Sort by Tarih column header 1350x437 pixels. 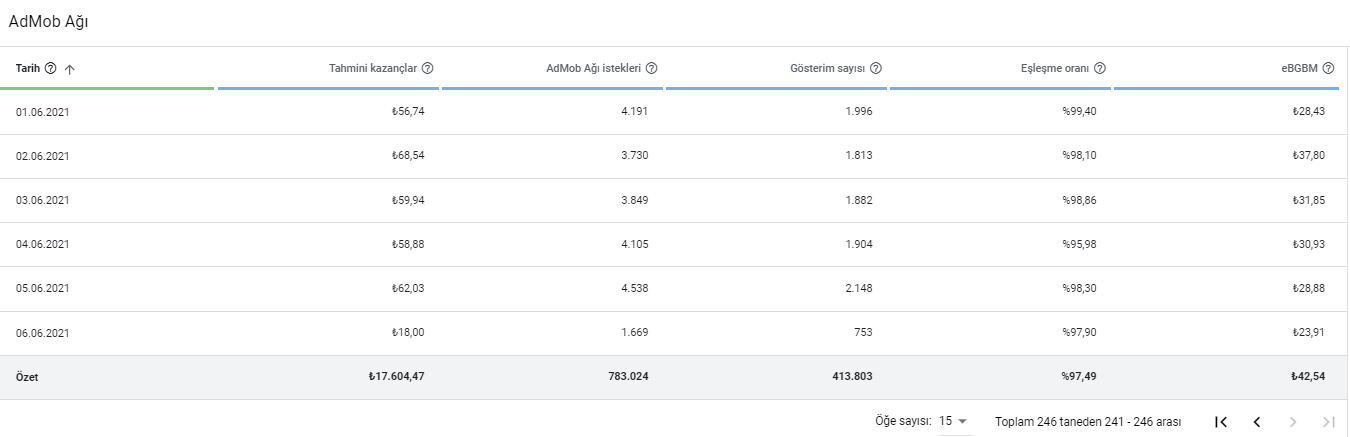(x=27, y=68)
